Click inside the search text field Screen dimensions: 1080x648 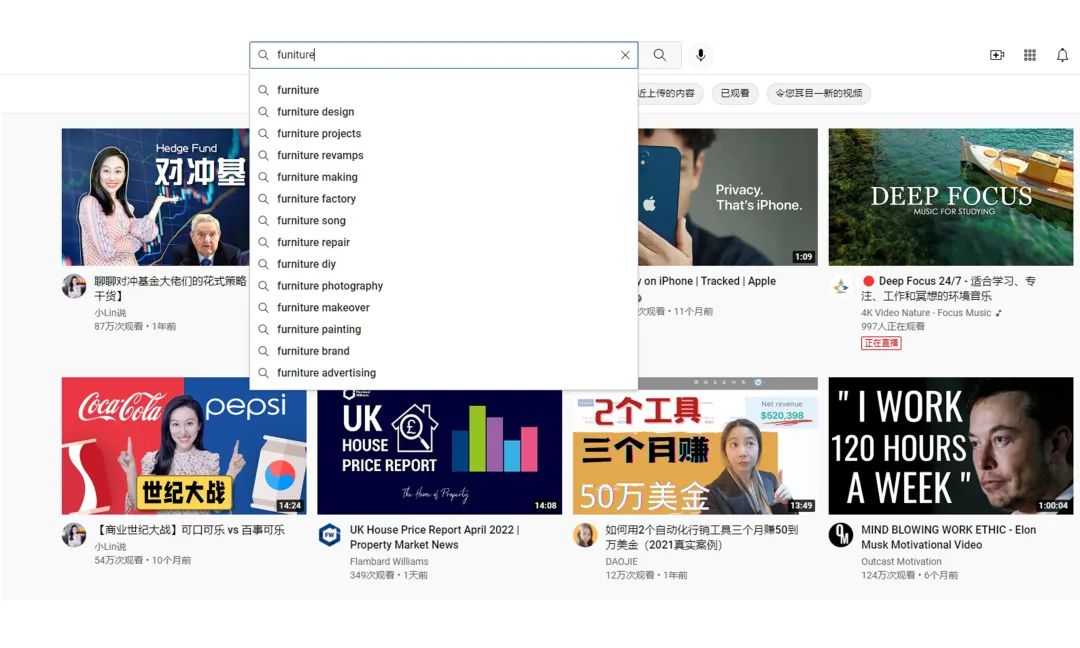click(x=440, y=55)
